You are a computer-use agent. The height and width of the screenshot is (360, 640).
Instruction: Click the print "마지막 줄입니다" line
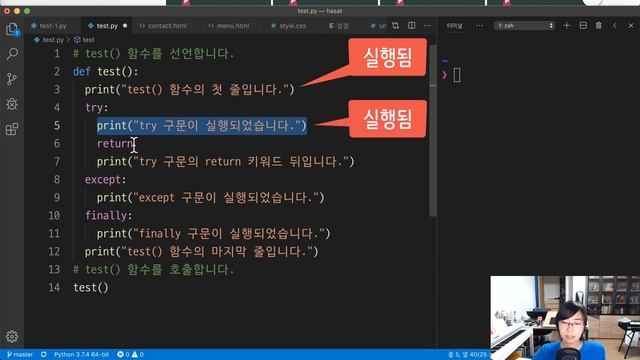pyautogui.click(x=201, y=251)
